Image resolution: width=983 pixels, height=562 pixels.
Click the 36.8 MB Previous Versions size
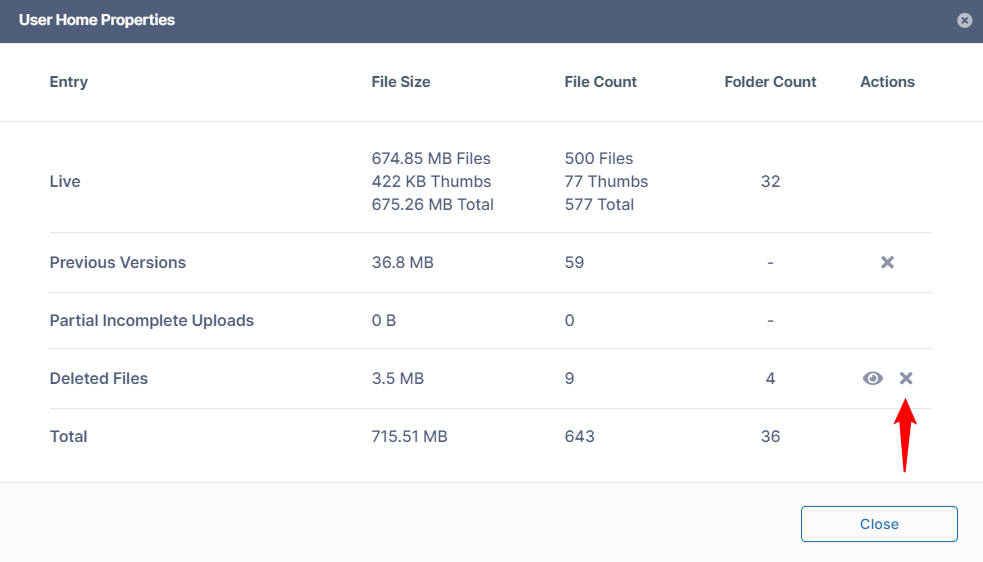402,263
